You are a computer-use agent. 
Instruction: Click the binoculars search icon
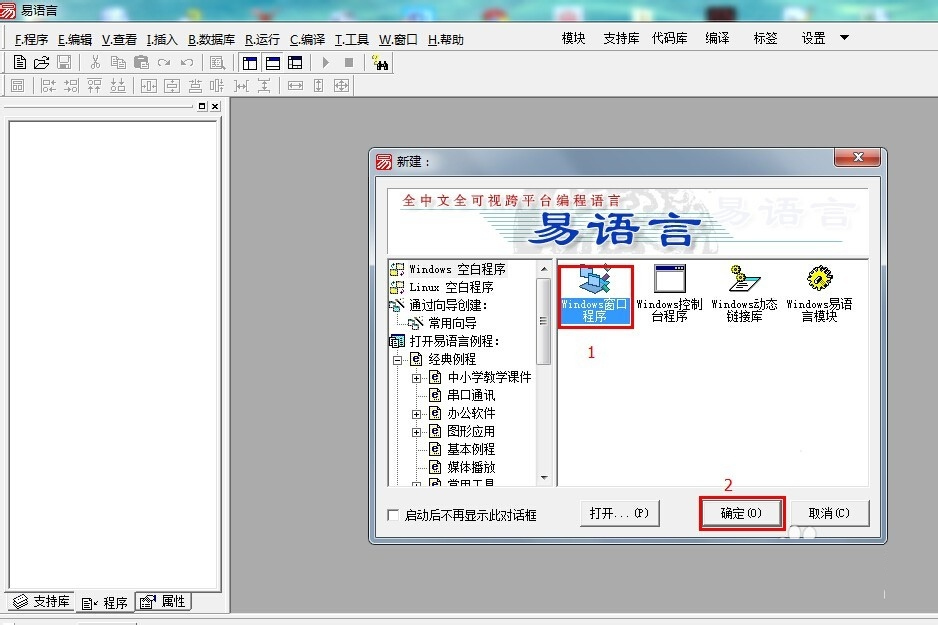380,62
